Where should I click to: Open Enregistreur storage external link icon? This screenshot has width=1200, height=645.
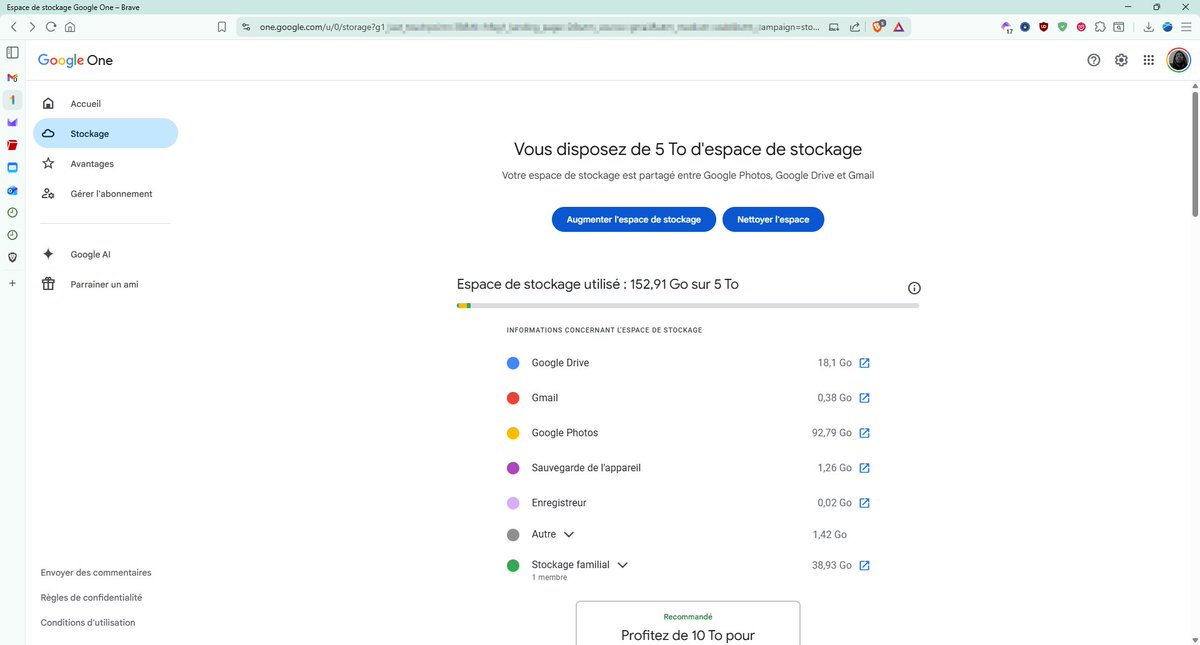[865, 503]
